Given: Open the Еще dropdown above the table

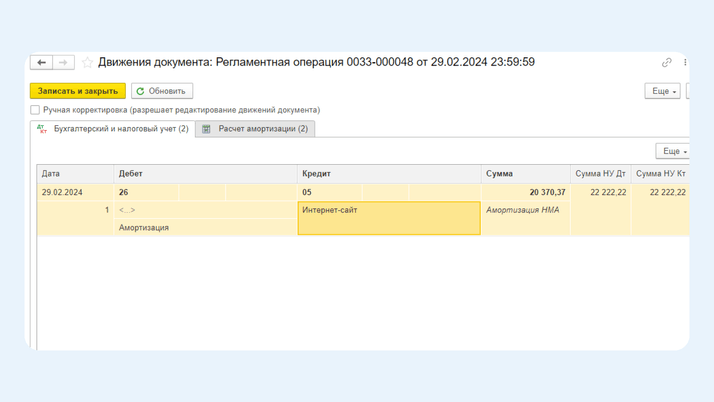Looking at the screenshot, I should pyautogui.click(x=673, y=151).
